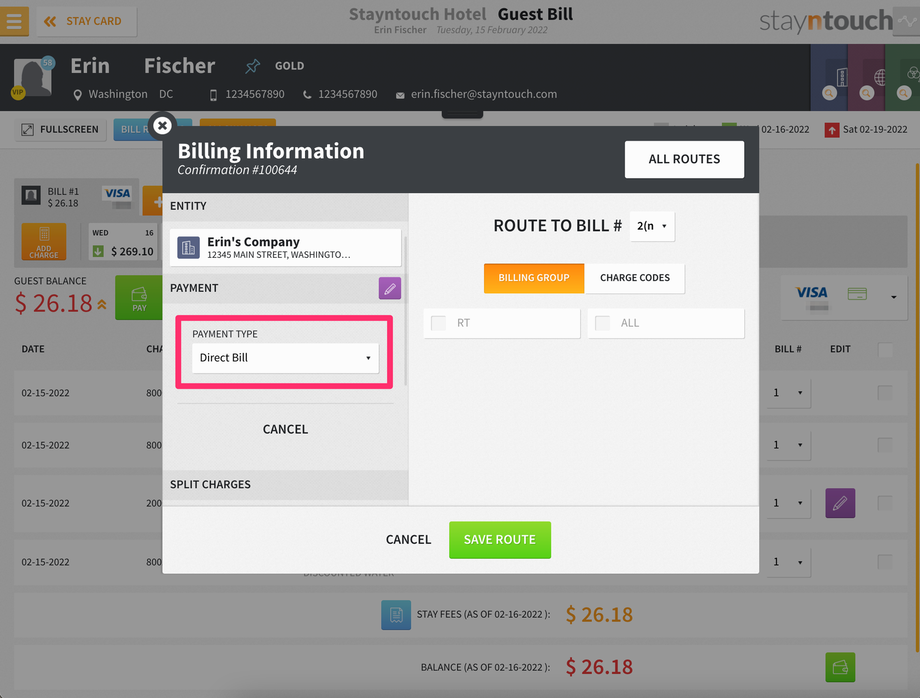Click the Split Charges section header
Screen dimensions: 920x698
[285, 484]
